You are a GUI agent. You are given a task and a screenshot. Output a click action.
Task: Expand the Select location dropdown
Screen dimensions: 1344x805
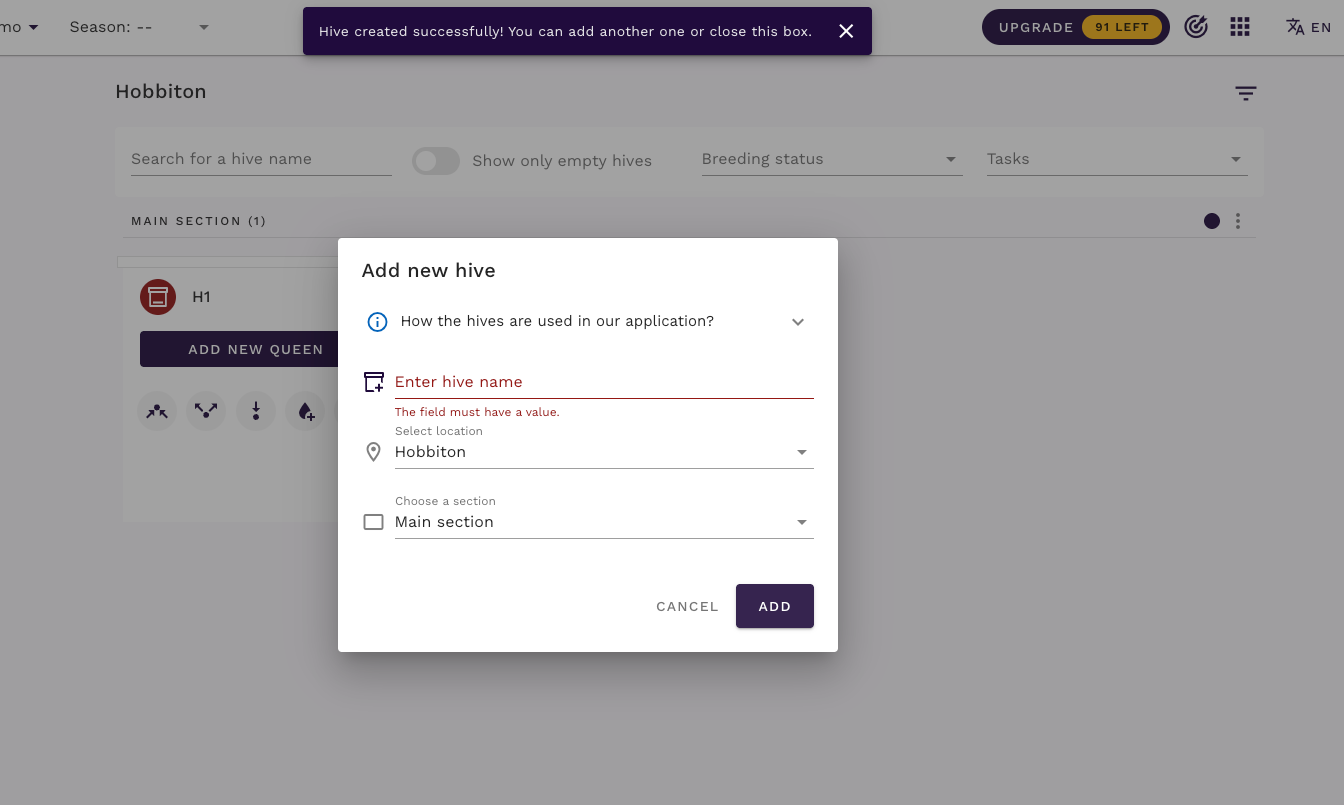click(603, 452)
